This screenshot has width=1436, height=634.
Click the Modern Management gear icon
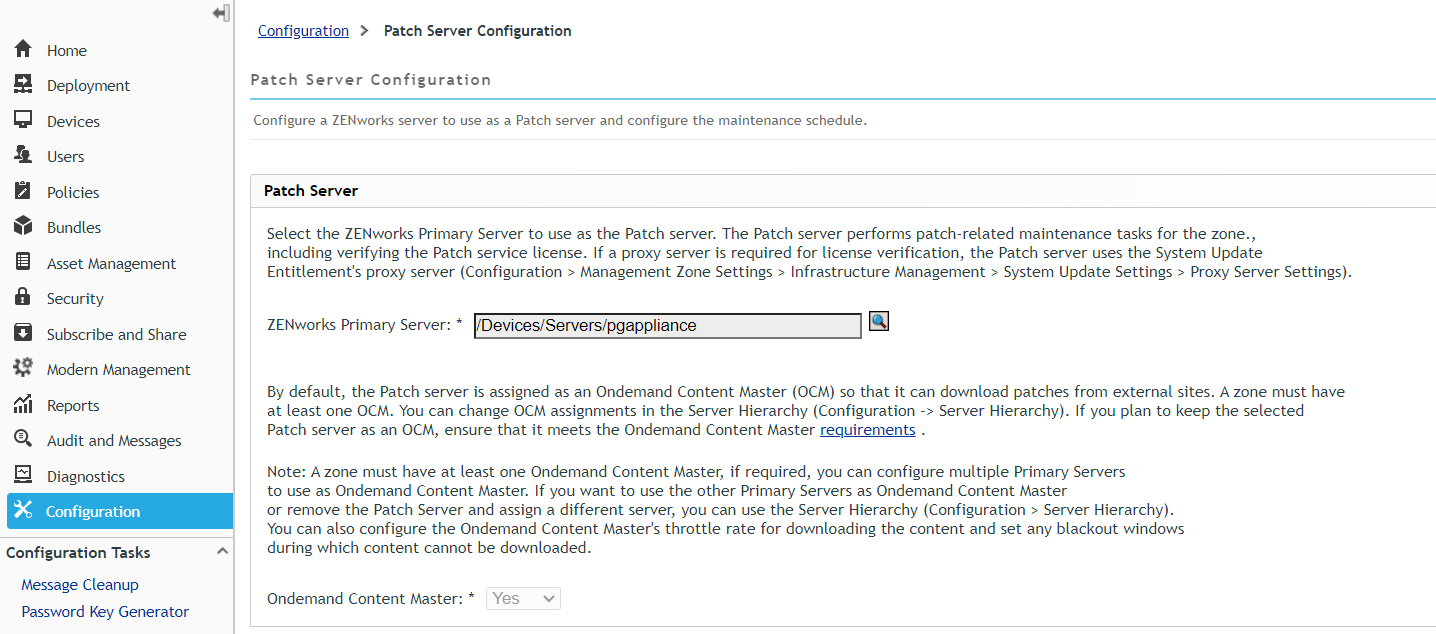[x=21, y=369]
